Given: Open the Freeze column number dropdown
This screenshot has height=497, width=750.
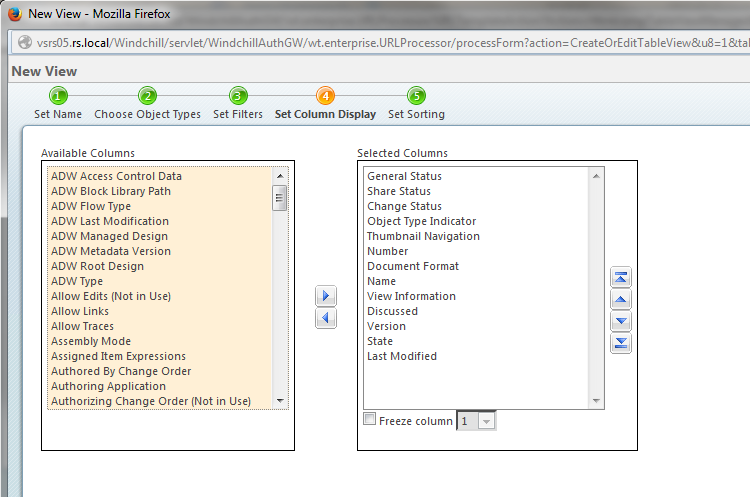Looking at the screenshot, I should point(486,421).
